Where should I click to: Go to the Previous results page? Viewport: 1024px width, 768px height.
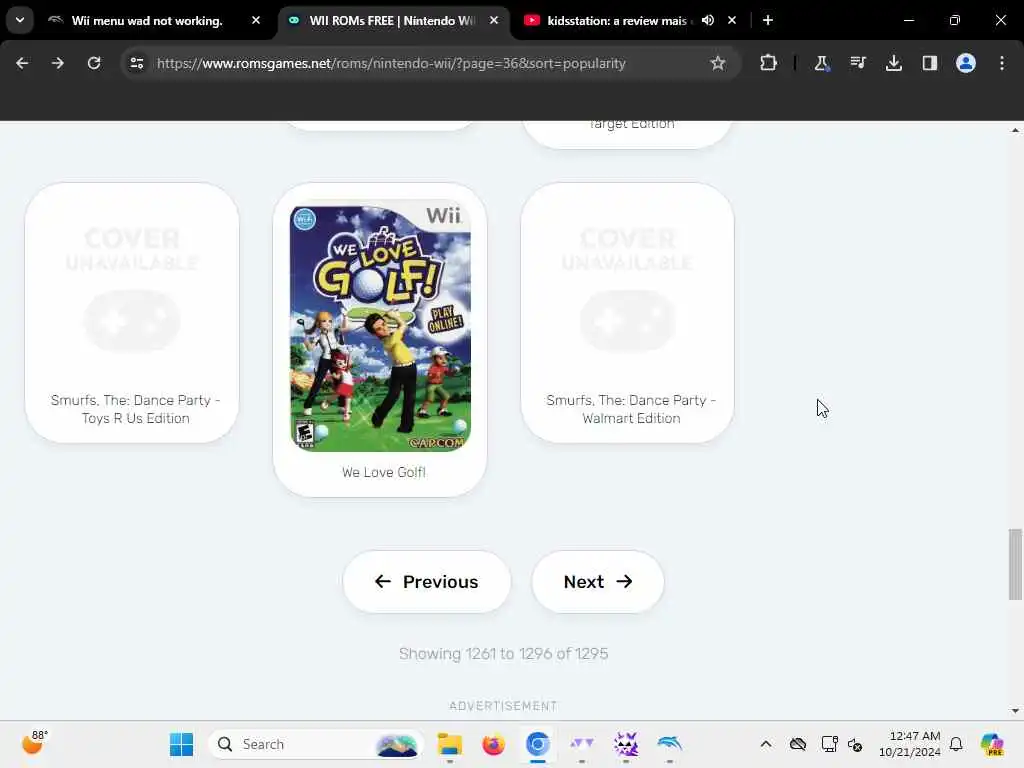(426, 582)
